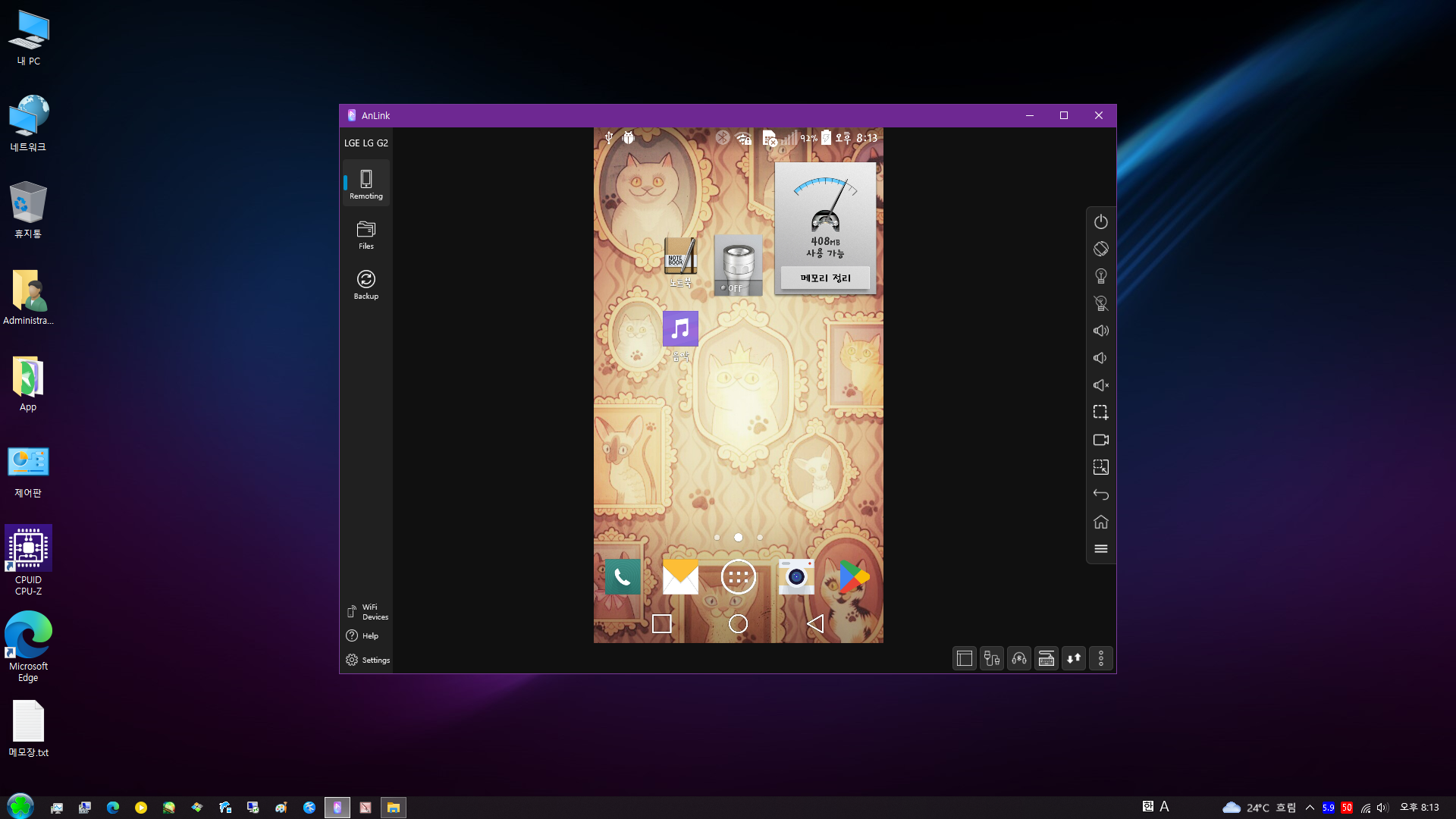This screenshot has height=819, width=1456.
Task: Toggle the sidebar layout icon in bottom toolbar
Action: pos(964,658)
